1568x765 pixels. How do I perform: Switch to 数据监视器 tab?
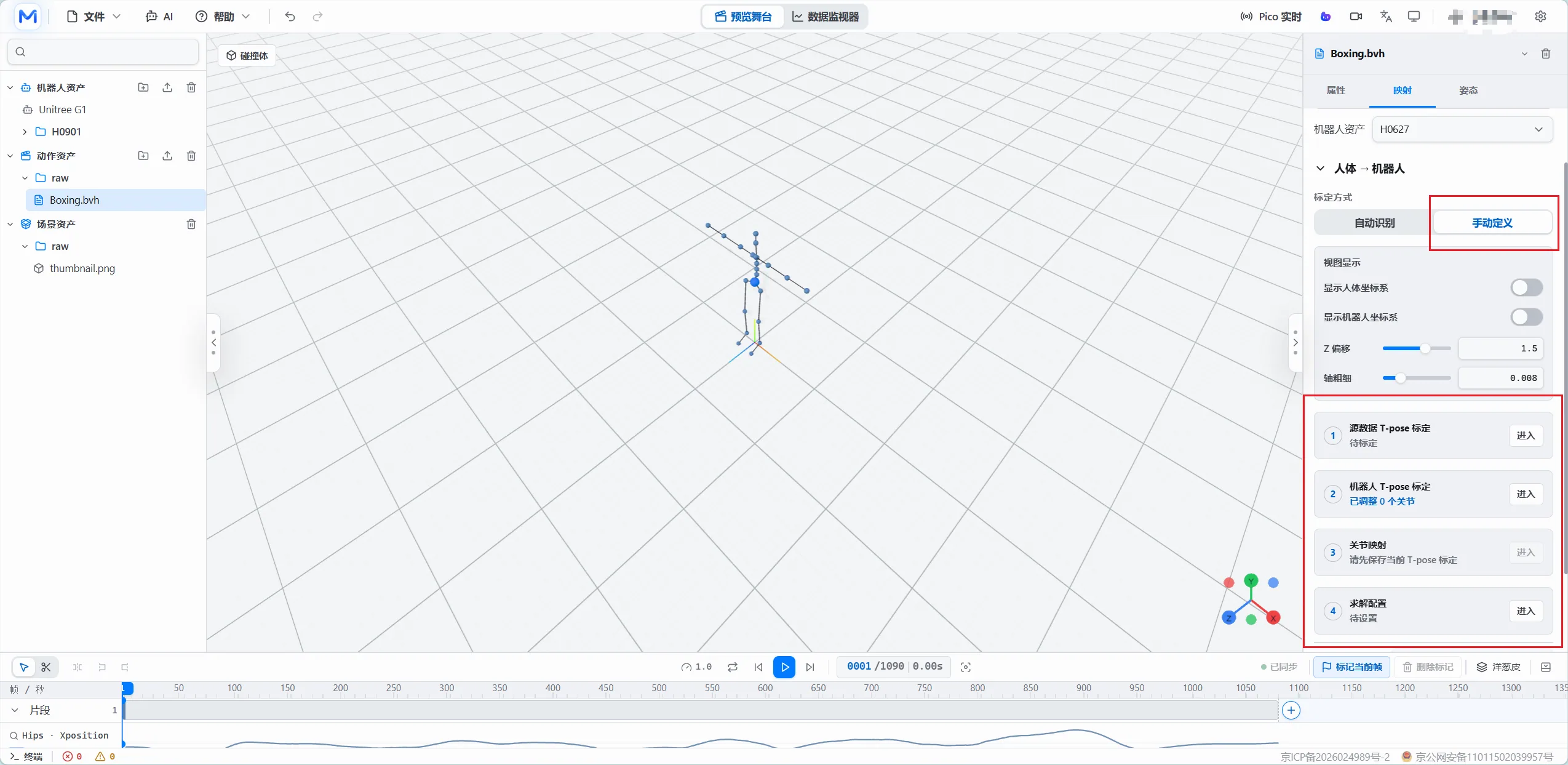(x=826, y=17)
